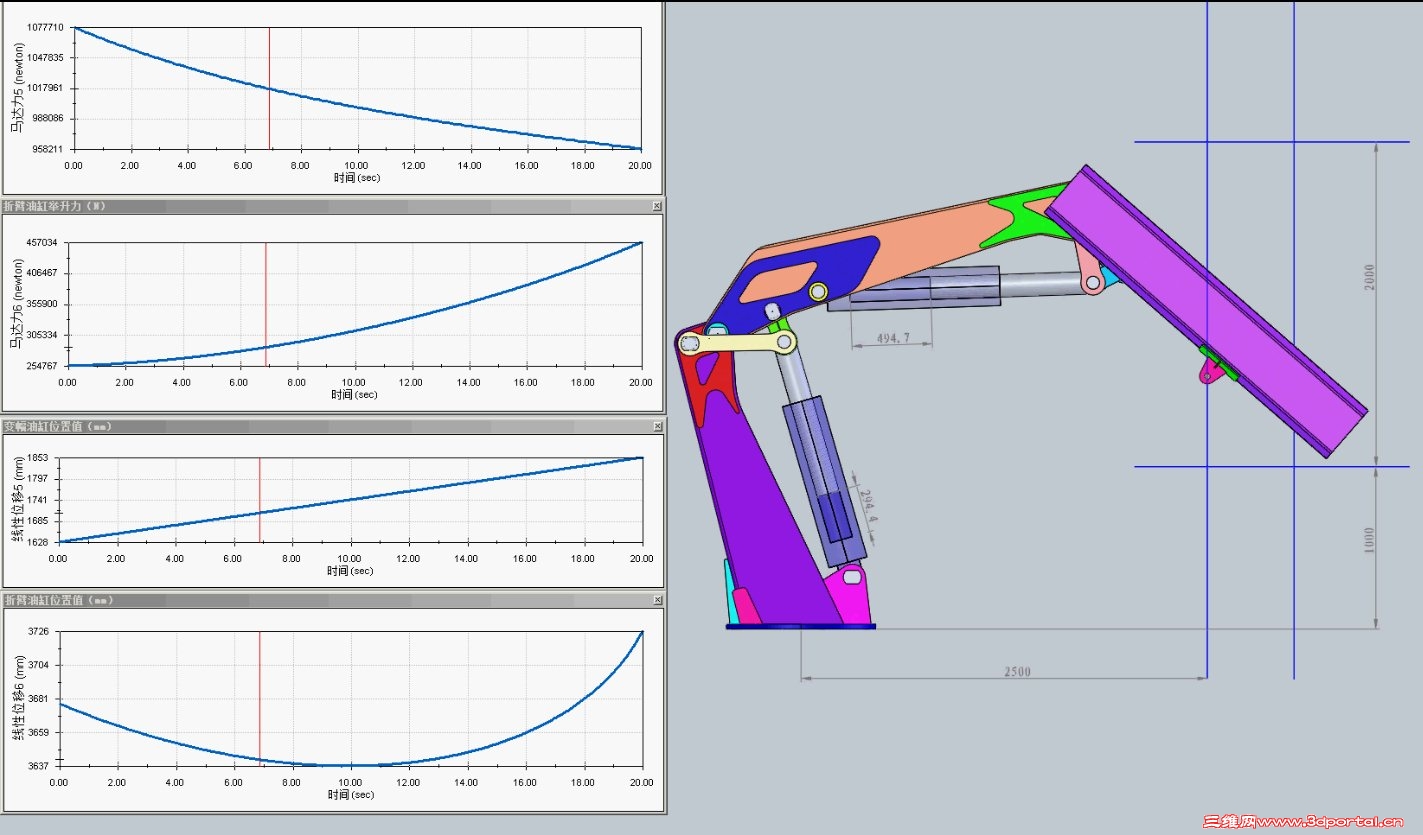The height and width of the screenshot is (835, 1423).
Task: Click the 线性位移5 (mm) axis label
Action: [x=18, y=500]
